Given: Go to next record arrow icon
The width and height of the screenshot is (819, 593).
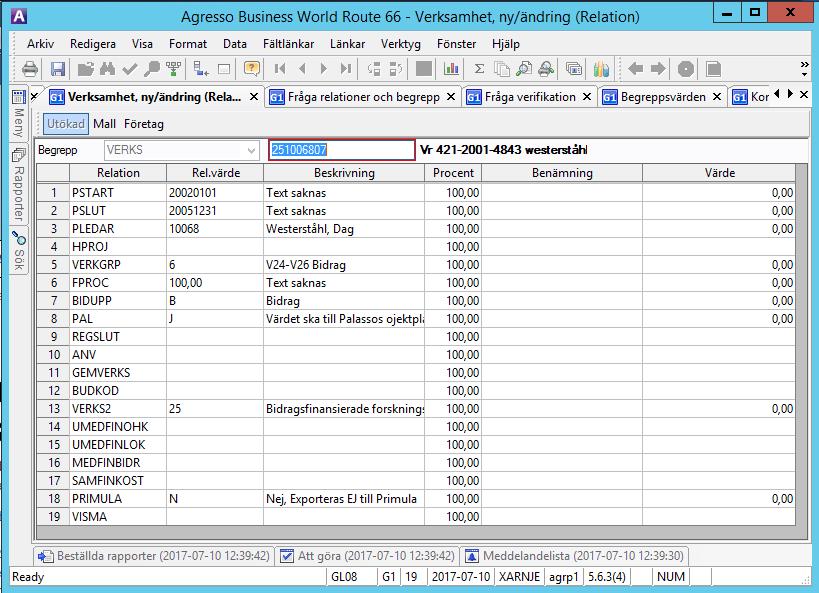Looking at the screenshot, I should (x=324, y=69).
